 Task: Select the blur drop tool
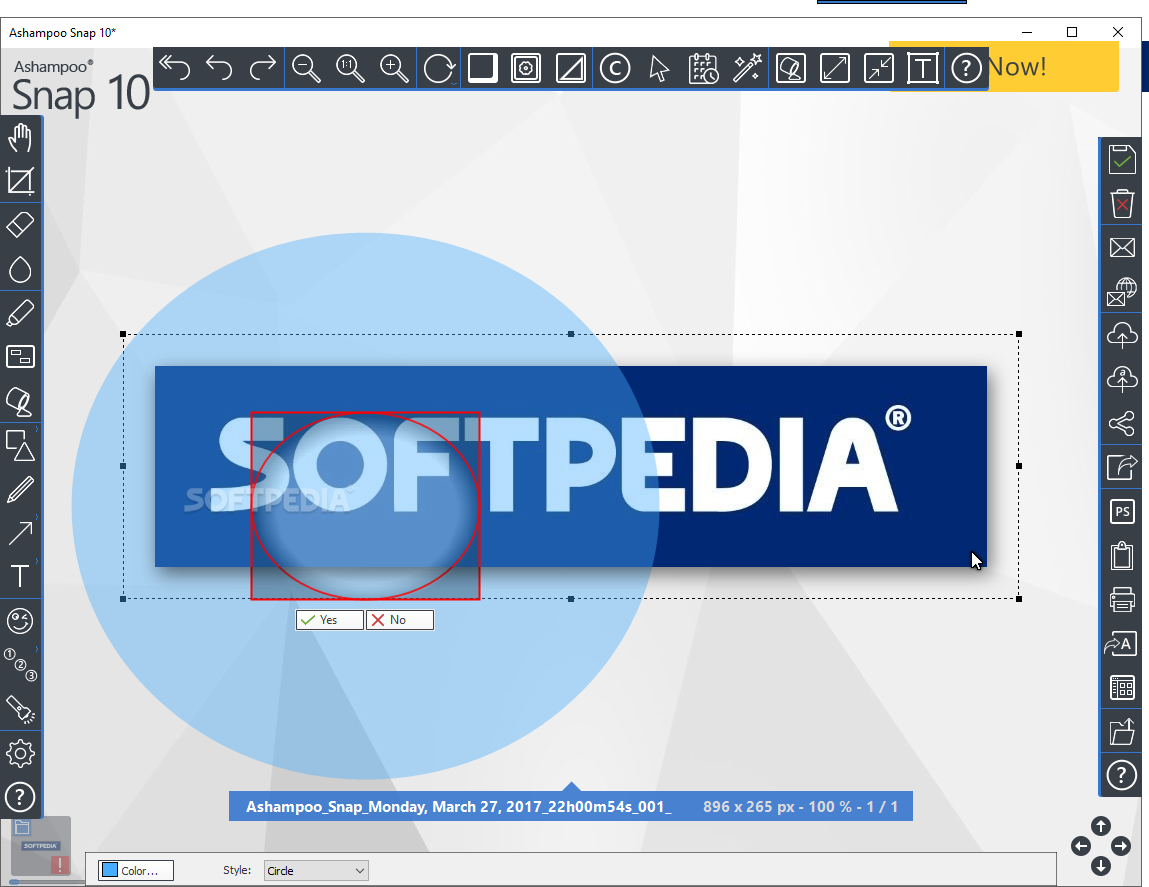click(x=21, y=269)
